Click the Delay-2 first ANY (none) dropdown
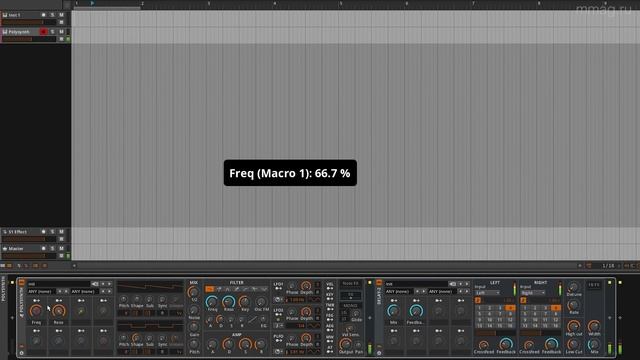This screenshot has width=640, height=360. point(399,291)
